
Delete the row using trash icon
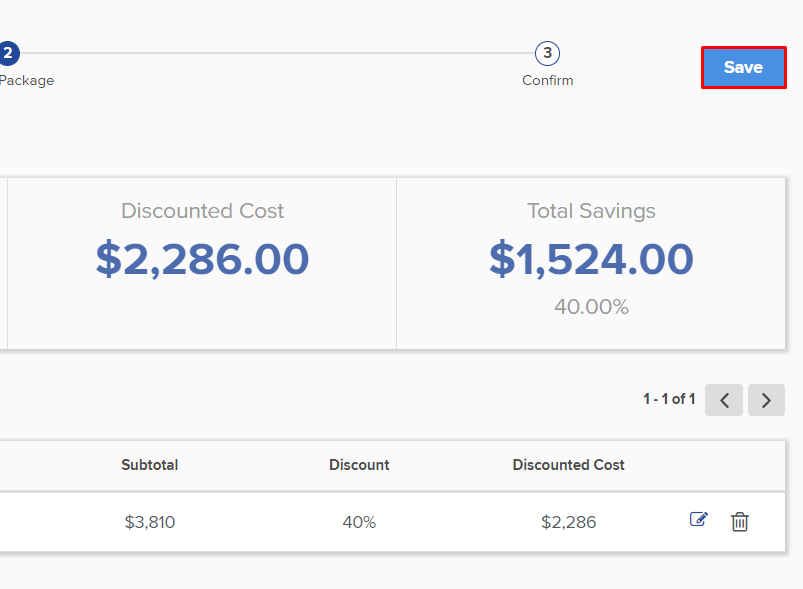pos(739,521)
